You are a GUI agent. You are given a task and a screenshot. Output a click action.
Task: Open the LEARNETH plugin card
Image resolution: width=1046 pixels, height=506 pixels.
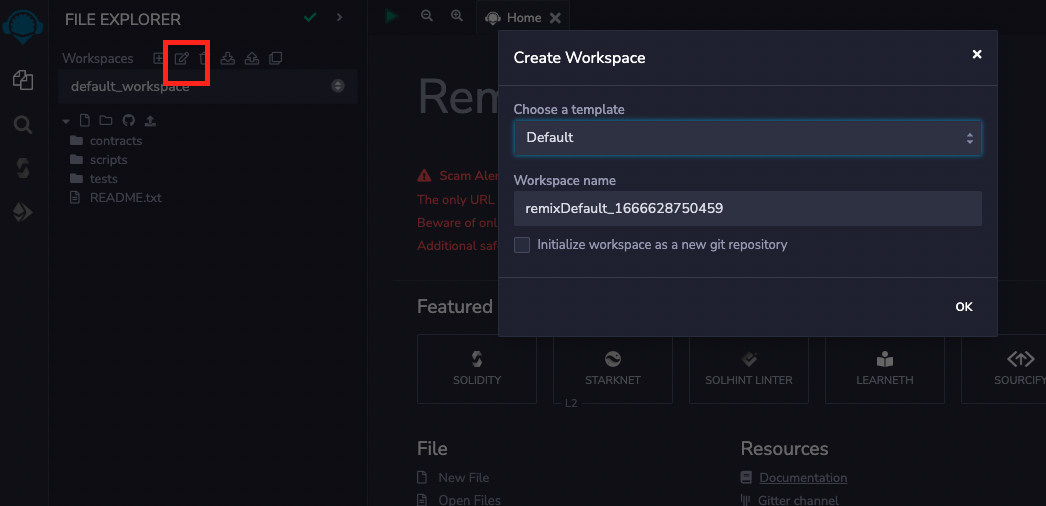[x=885, y=369]
